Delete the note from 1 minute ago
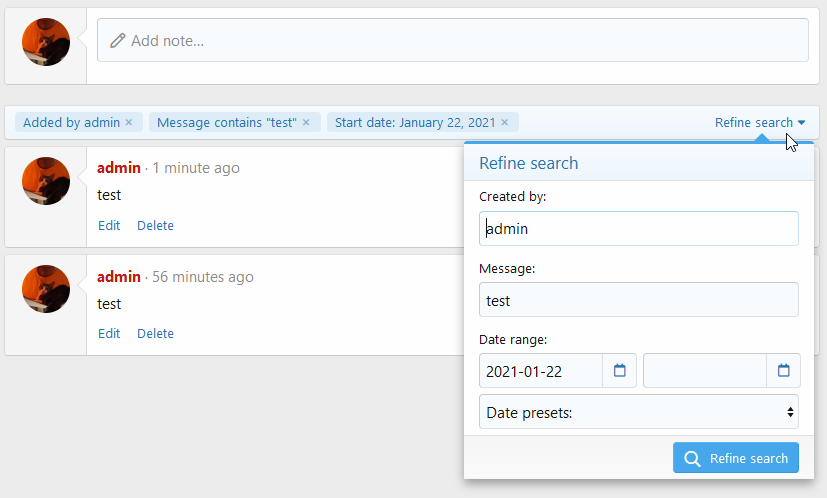Screen dimensions: 827x498 coord(155,226)
